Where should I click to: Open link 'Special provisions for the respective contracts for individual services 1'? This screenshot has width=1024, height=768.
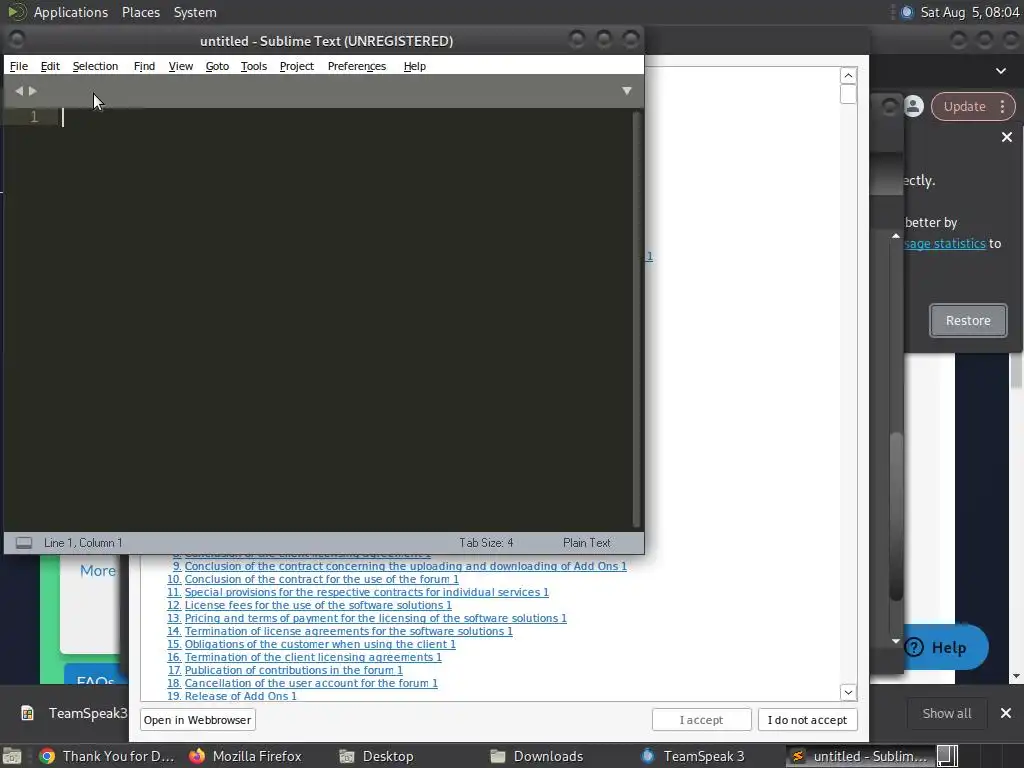point(366,592)
